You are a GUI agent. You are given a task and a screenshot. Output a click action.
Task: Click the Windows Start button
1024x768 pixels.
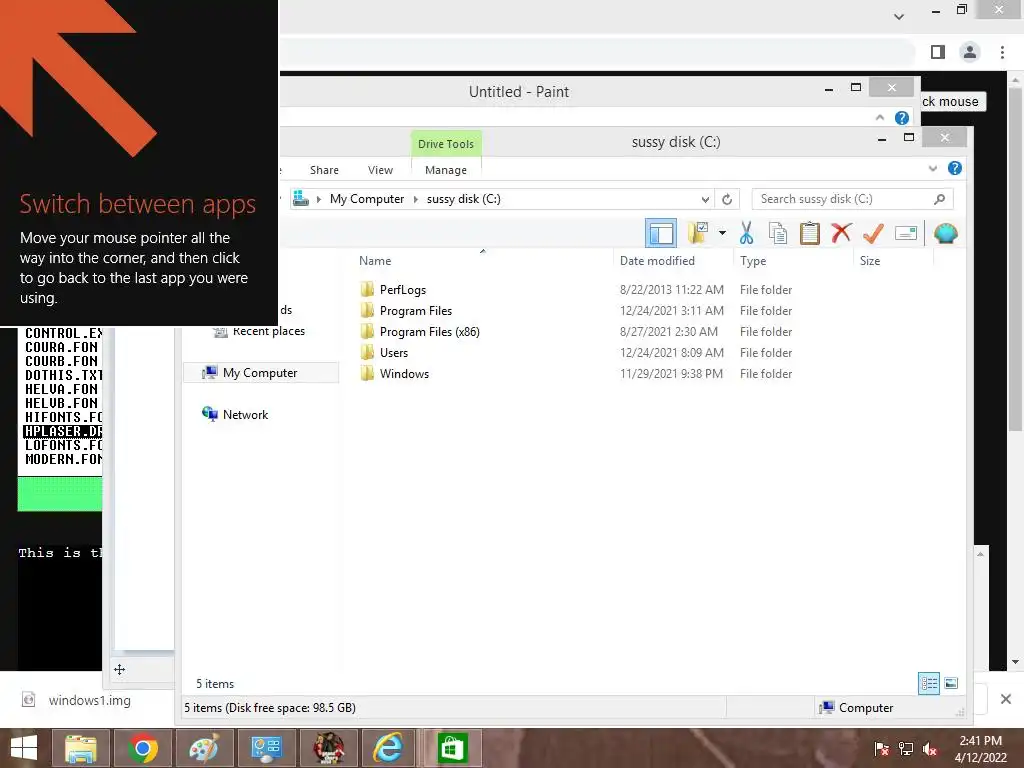pyautogui.click(x=24, y=748)
